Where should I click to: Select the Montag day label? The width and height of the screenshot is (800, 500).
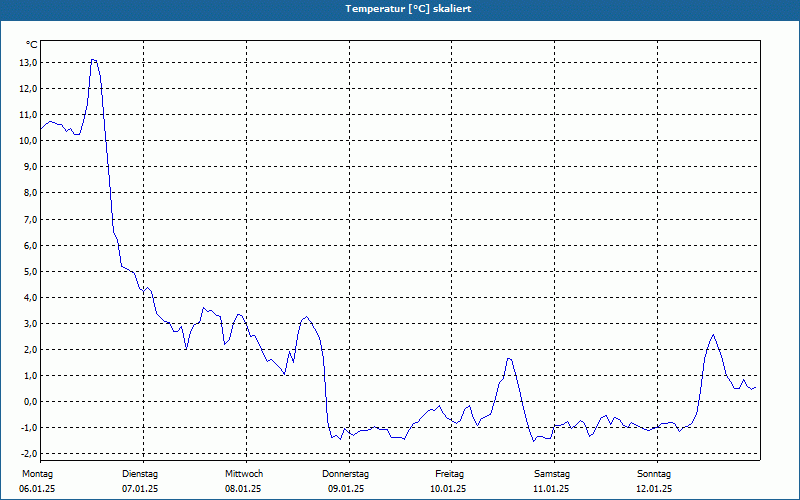click(37, 473)
